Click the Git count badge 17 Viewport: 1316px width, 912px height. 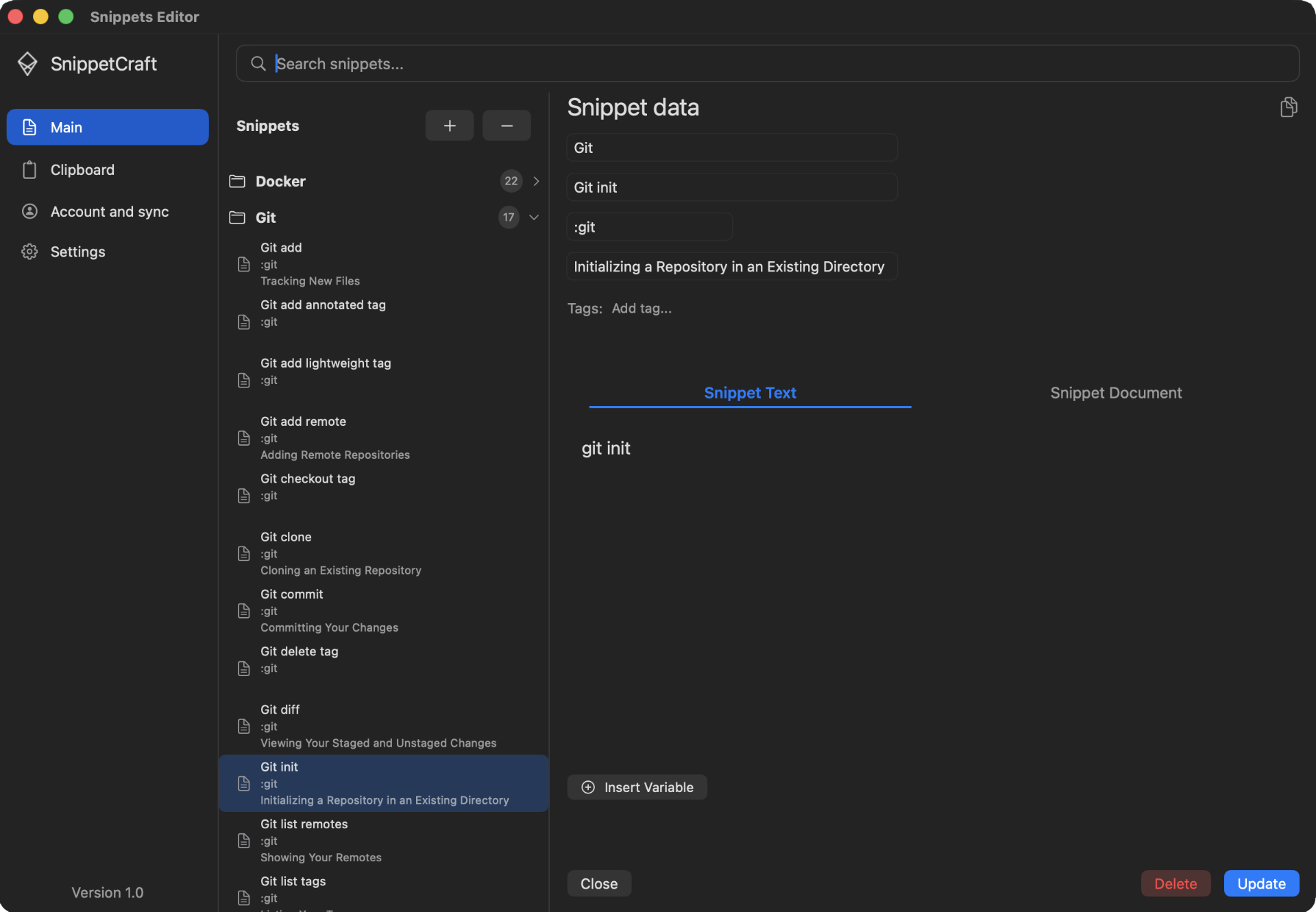[509, 217]
